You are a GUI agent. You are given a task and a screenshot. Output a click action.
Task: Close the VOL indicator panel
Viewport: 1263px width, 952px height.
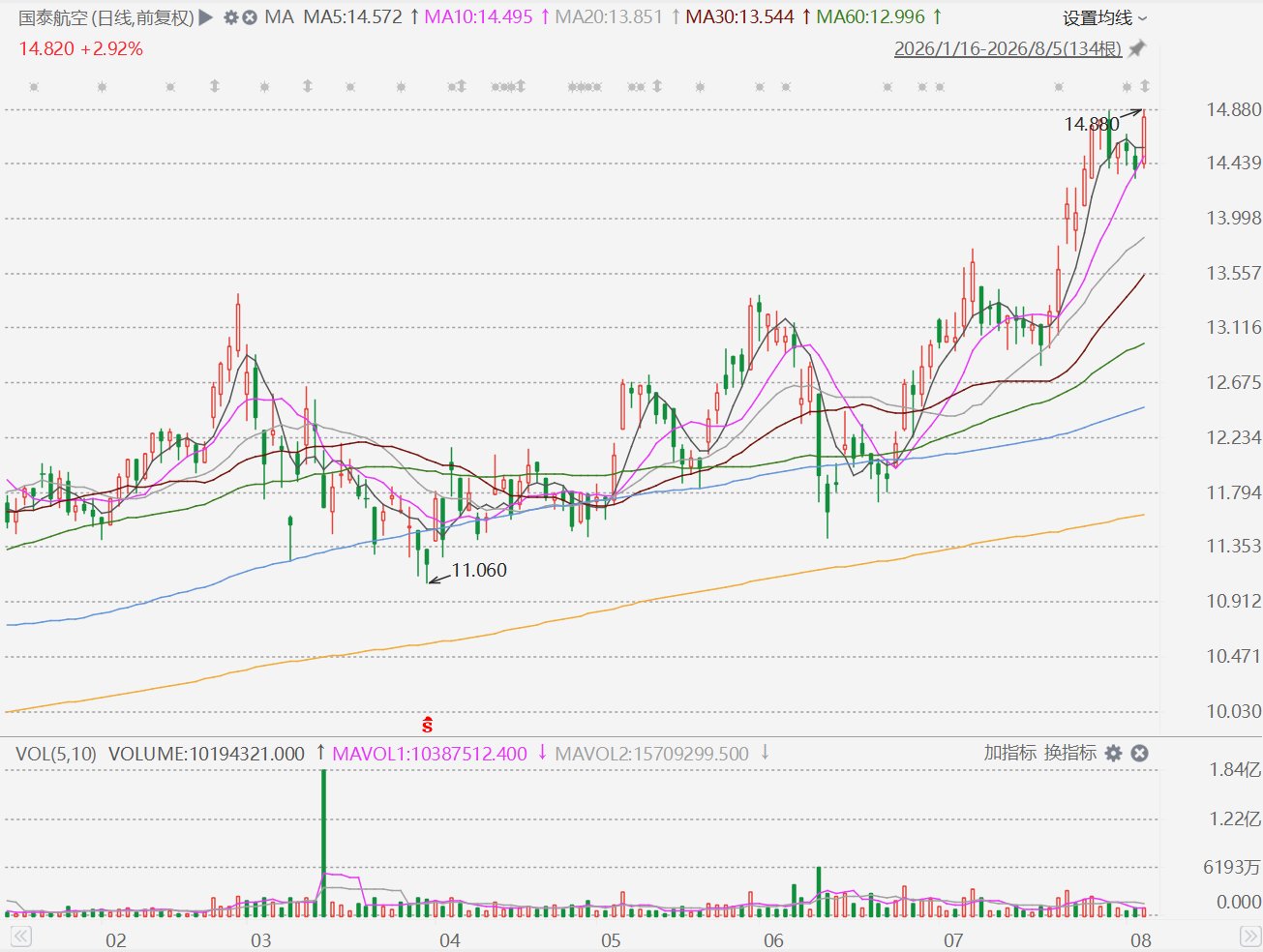click(1139, 753)
